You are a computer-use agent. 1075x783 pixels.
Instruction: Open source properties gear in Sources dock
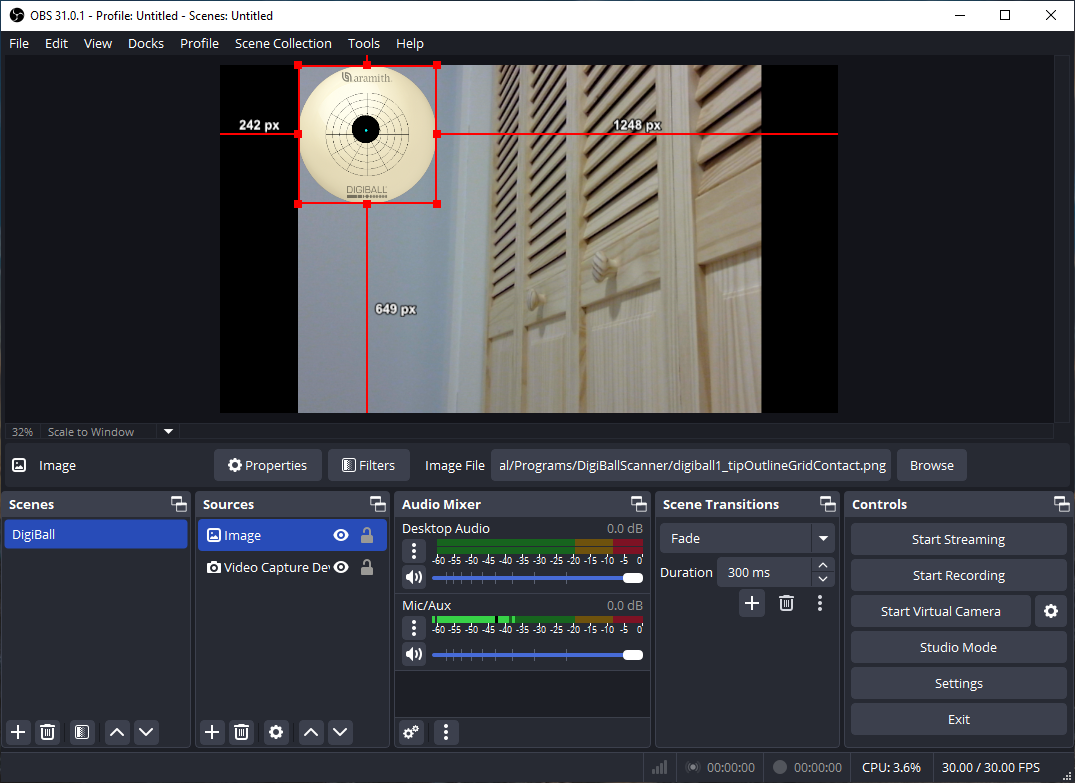tap(277, 732)
